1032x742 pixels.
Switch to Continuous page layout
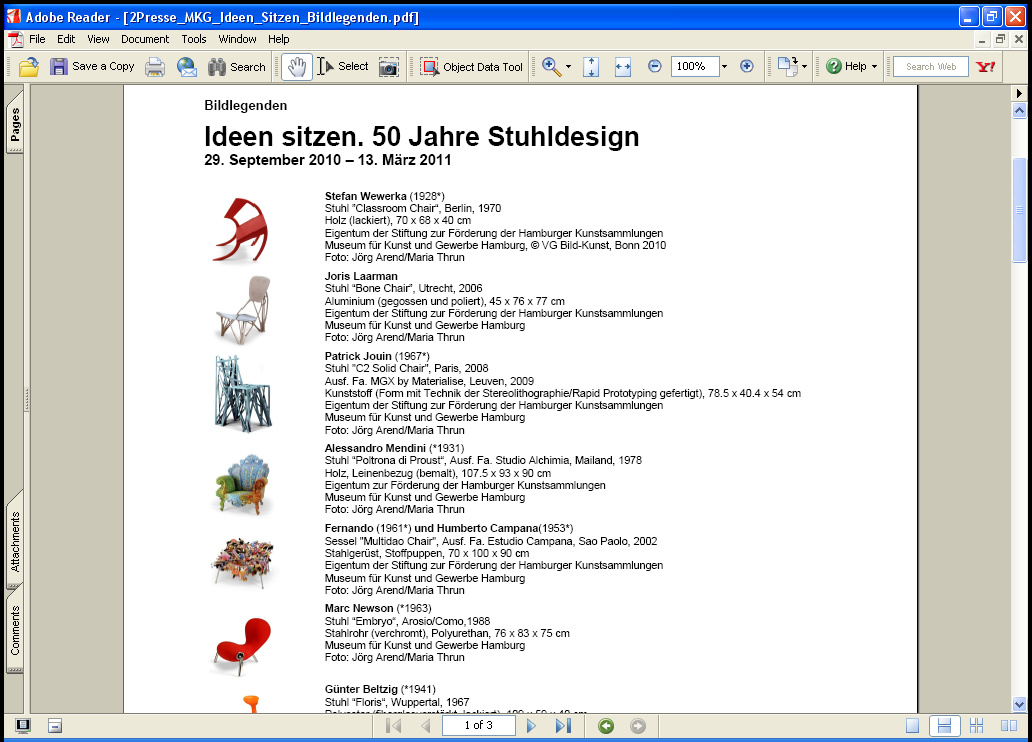[944, 726]
